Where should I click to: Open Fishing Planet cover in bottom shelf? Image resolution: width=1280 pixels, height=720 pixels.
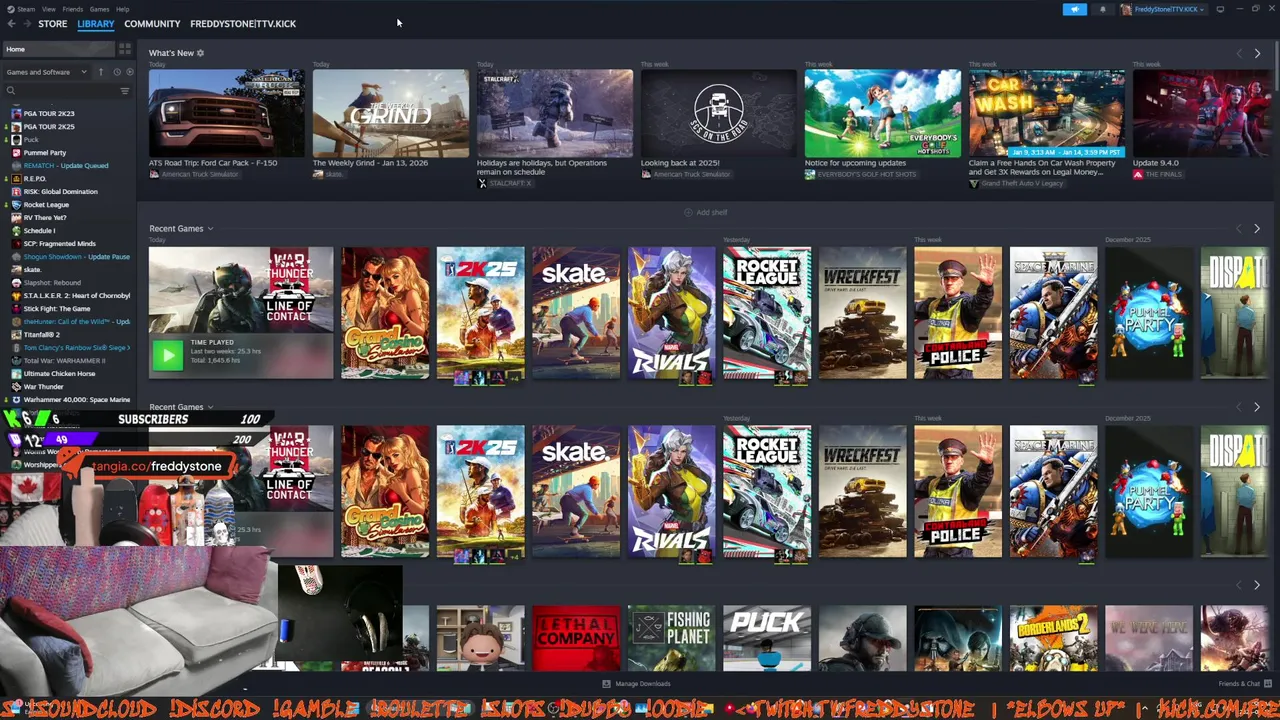[672, 638]
